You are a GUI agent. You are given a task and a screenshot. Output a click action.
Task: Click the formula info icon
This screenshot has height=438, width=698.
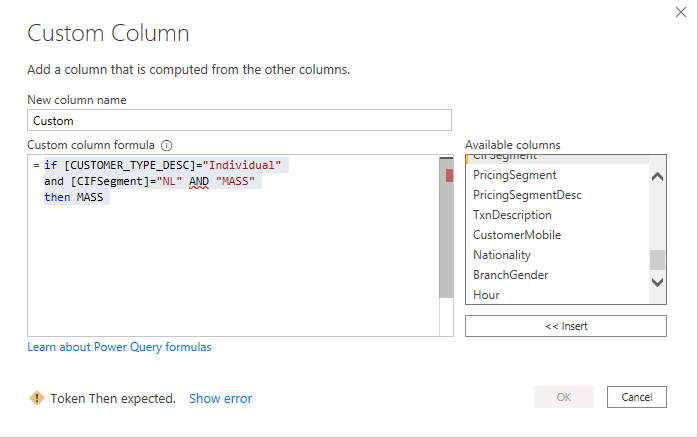click(166, 146)
